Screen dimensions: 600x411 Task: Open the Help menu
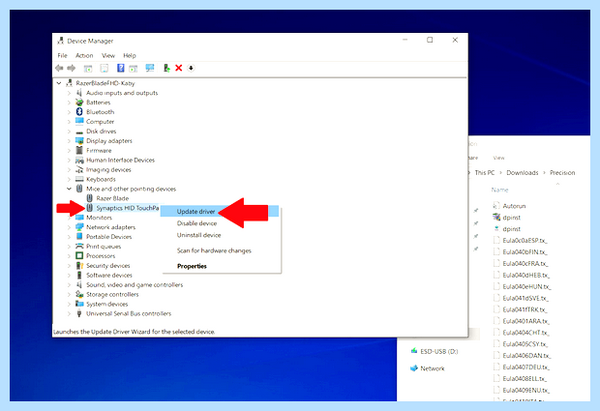[x=130, y=55]
